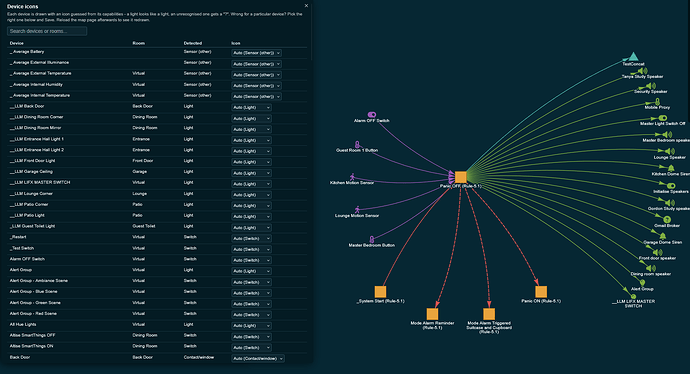Image resolution: width=690 pixels, height=374 pixels.
Task: Select the Lounge Motion Sensor node icon
Action: (x=357, y=209)
